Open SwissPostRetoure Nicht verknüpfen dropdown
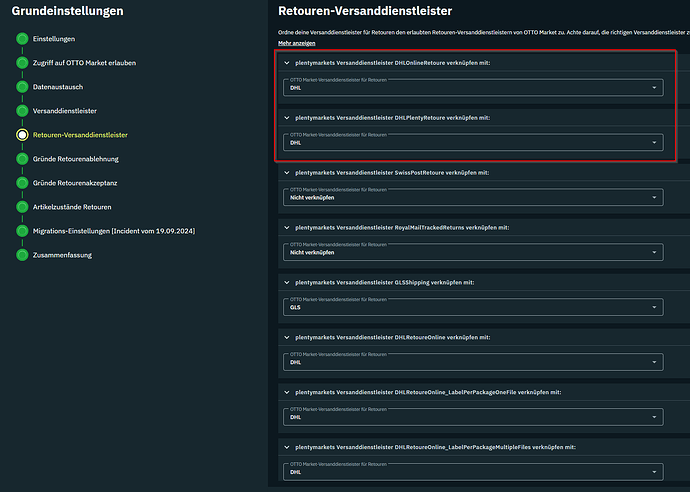This screenshot has height=492, width=690. (x=473, y=198)
